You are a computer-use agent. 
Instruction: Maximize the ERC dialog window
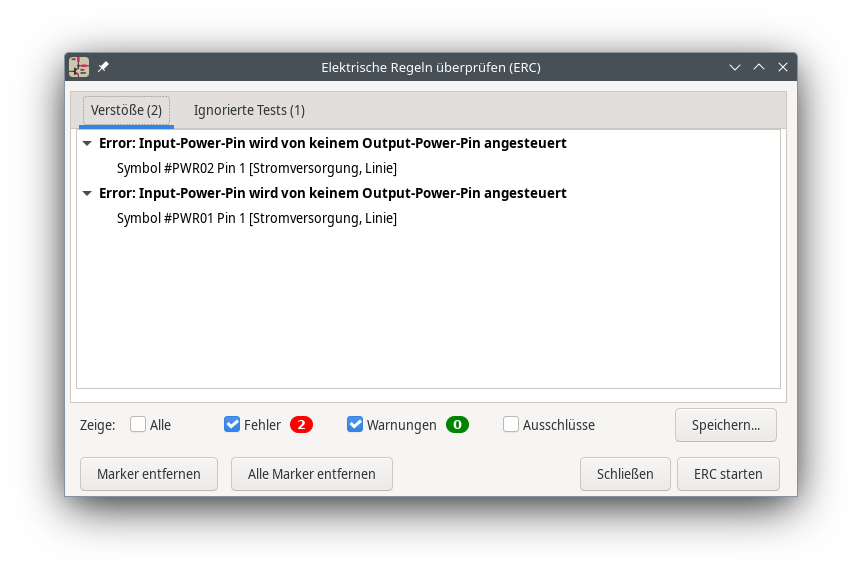point(759,67)
